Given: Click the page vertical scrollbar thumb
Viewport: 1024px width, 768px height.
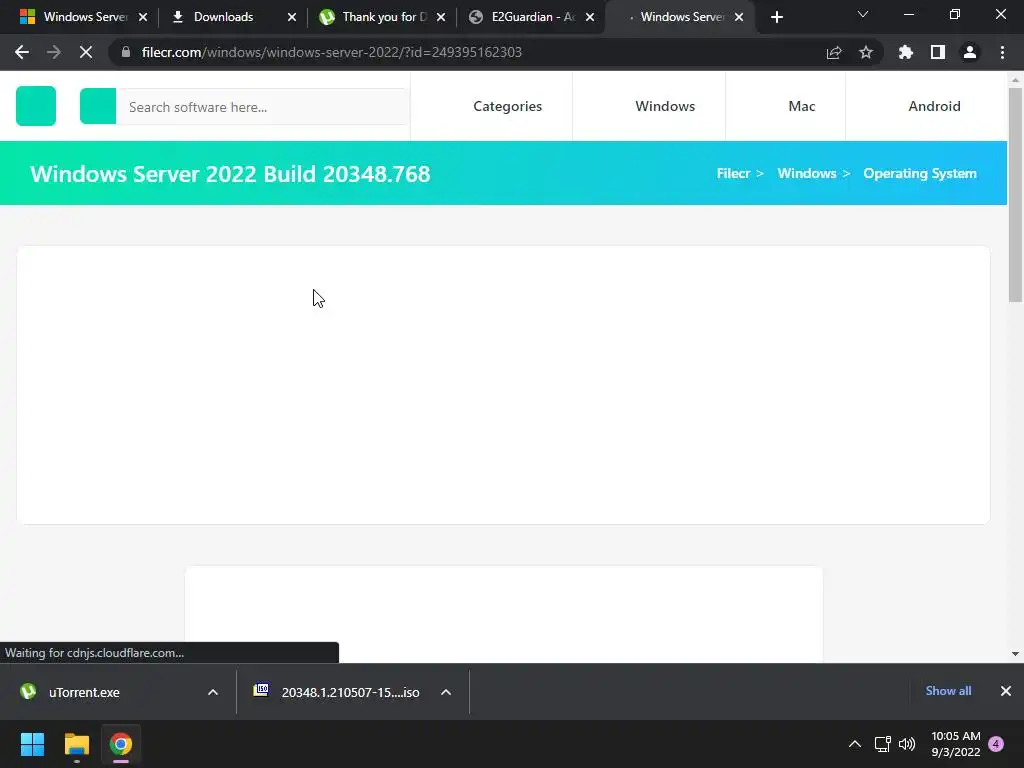Looking at the screenshot, I should tap(1015, 195).
